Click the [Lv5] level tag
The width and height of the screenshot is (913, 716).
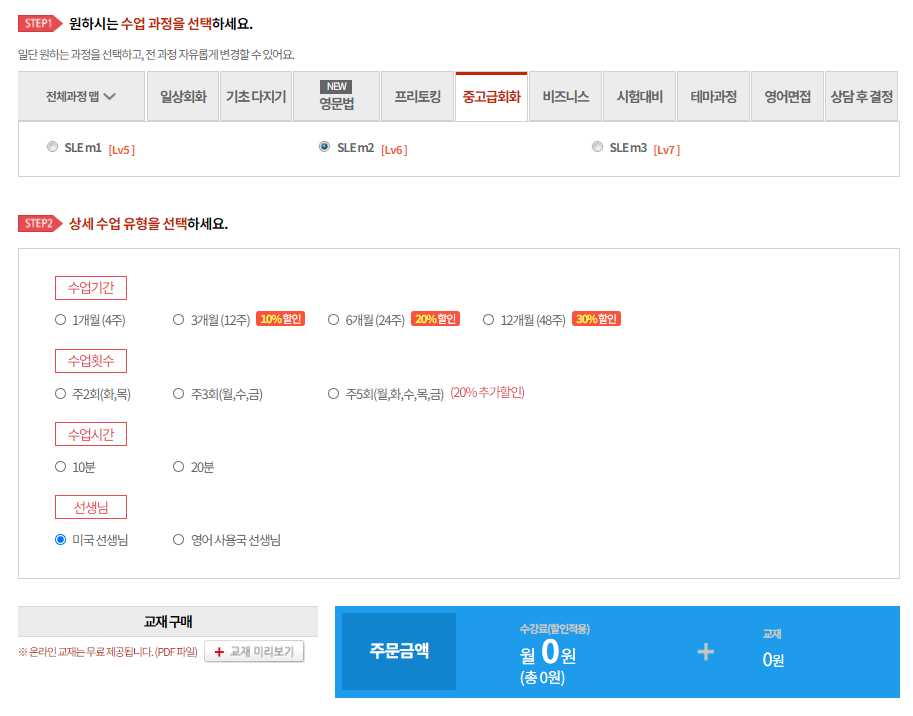click(122, 150)
